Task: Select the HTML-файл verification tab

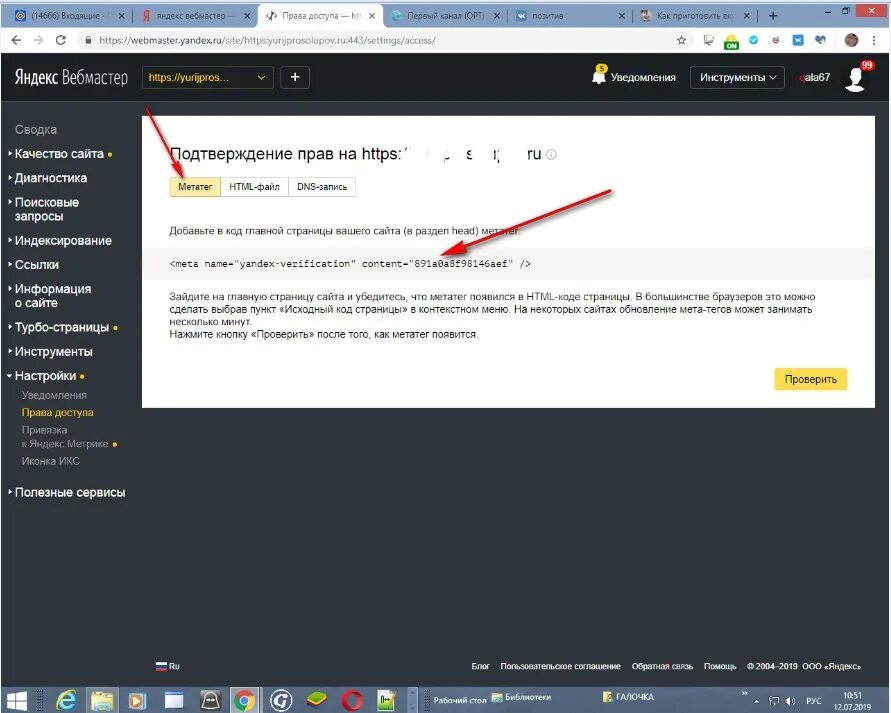Action: click(x=254, y=187)
